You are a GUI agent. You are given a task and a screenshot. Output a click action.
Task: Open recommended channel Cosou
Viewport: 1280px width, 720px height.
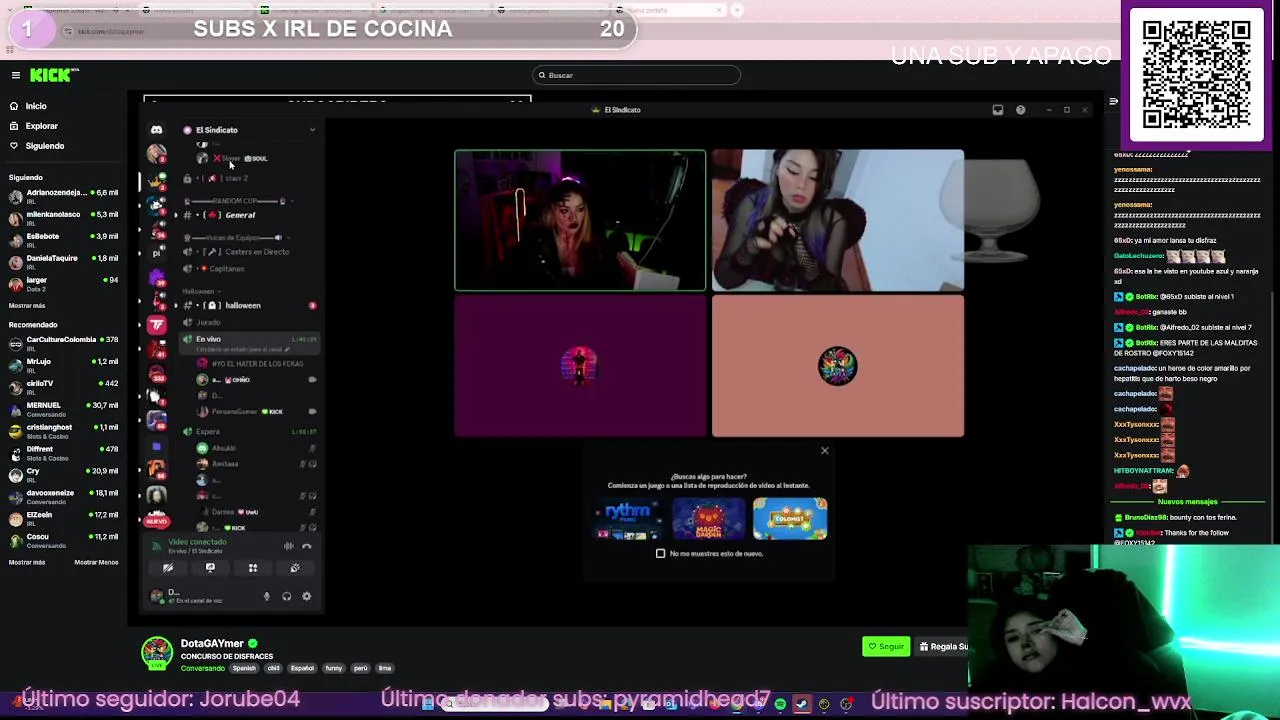coord(63,539)
